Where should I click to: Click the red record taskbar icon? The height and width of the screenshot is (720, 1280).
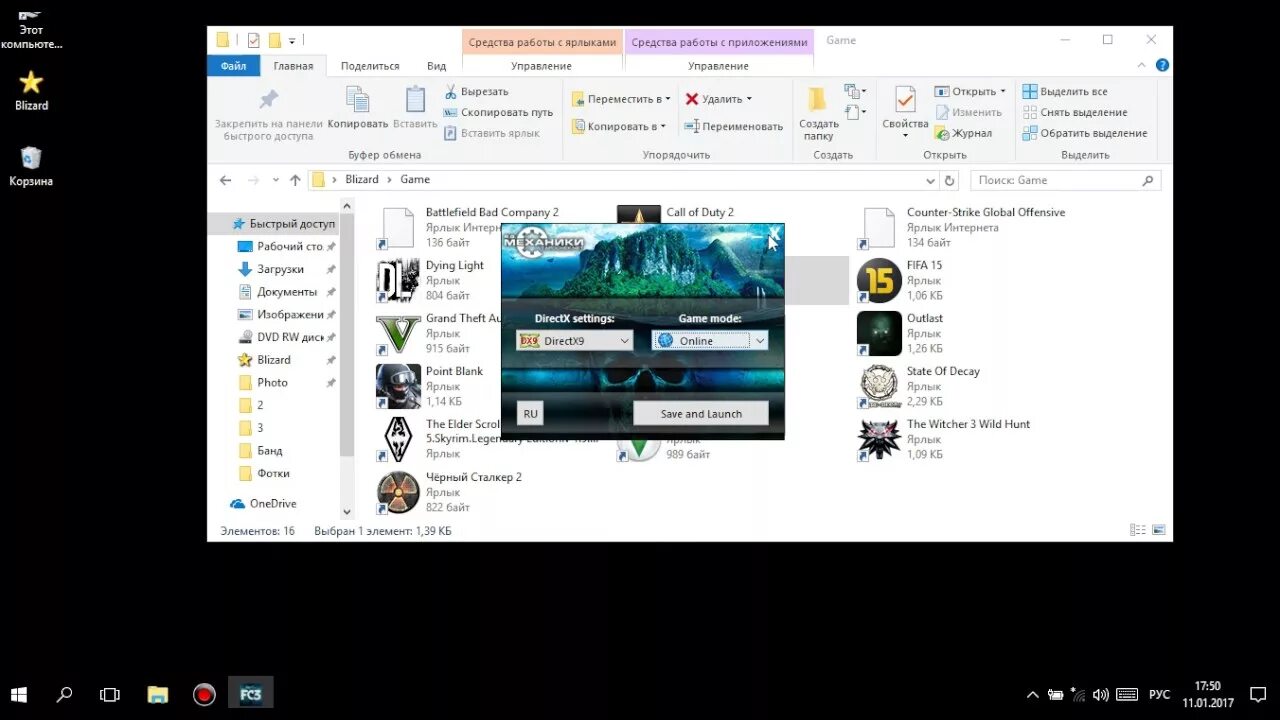204,693
